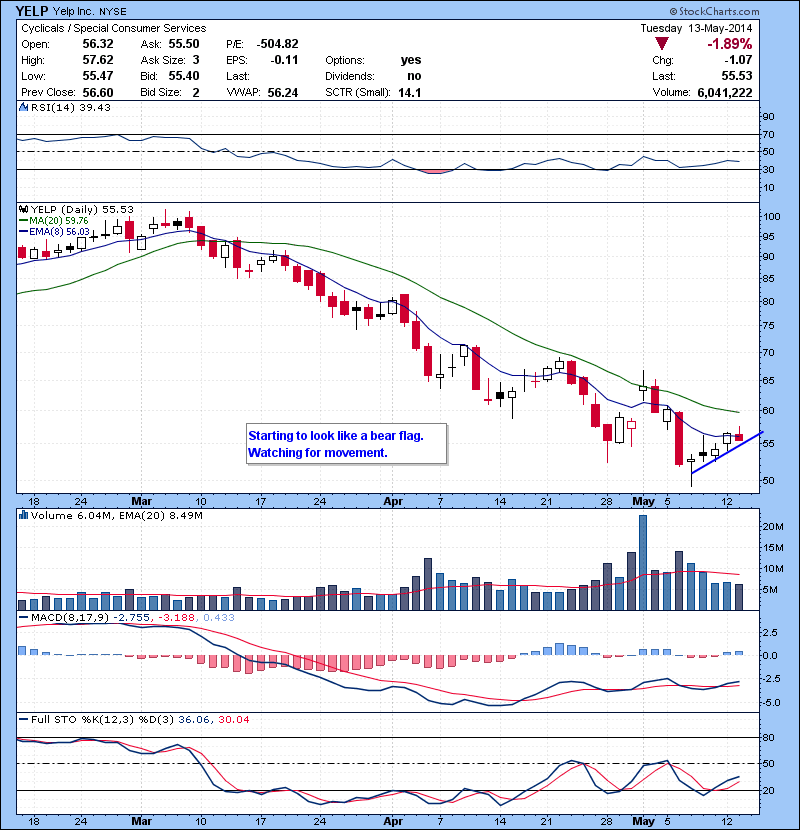Click the VWAP value 56.24
800x830 pixels.
[283, 93]
